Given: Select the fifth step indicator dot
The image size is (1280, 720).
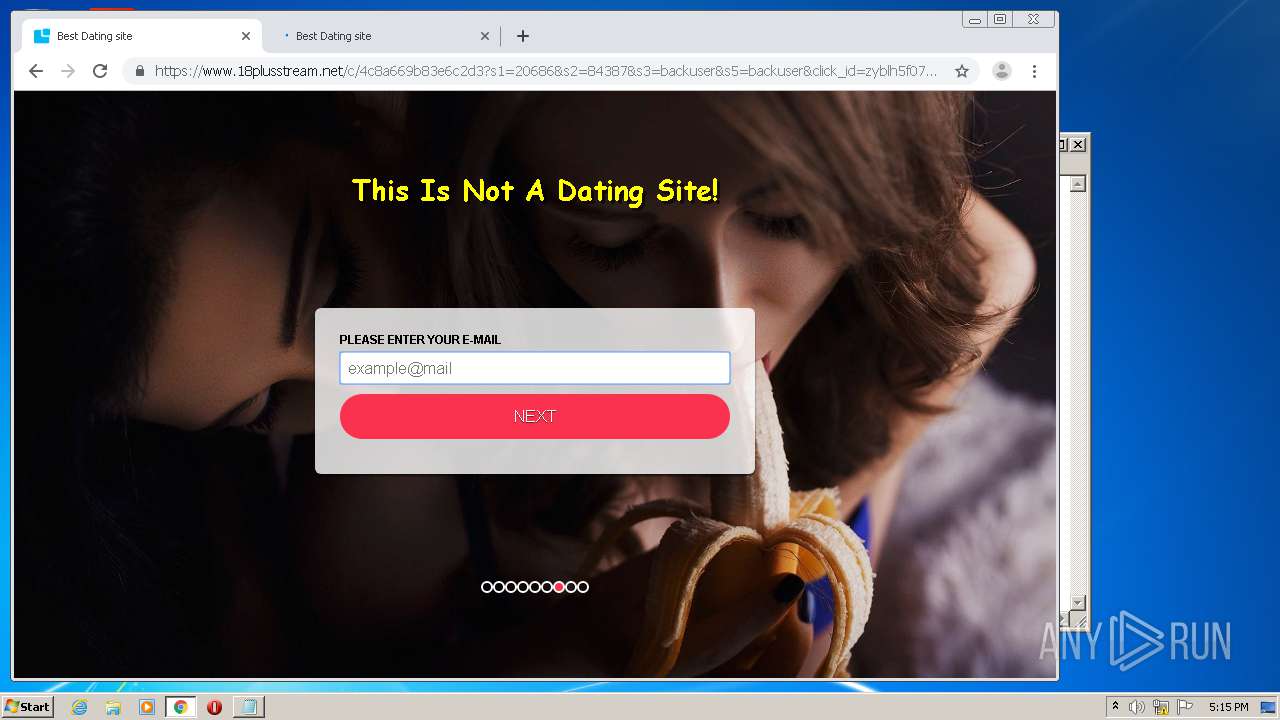Looking at the screenshot, I should click(x=535, y=587).
